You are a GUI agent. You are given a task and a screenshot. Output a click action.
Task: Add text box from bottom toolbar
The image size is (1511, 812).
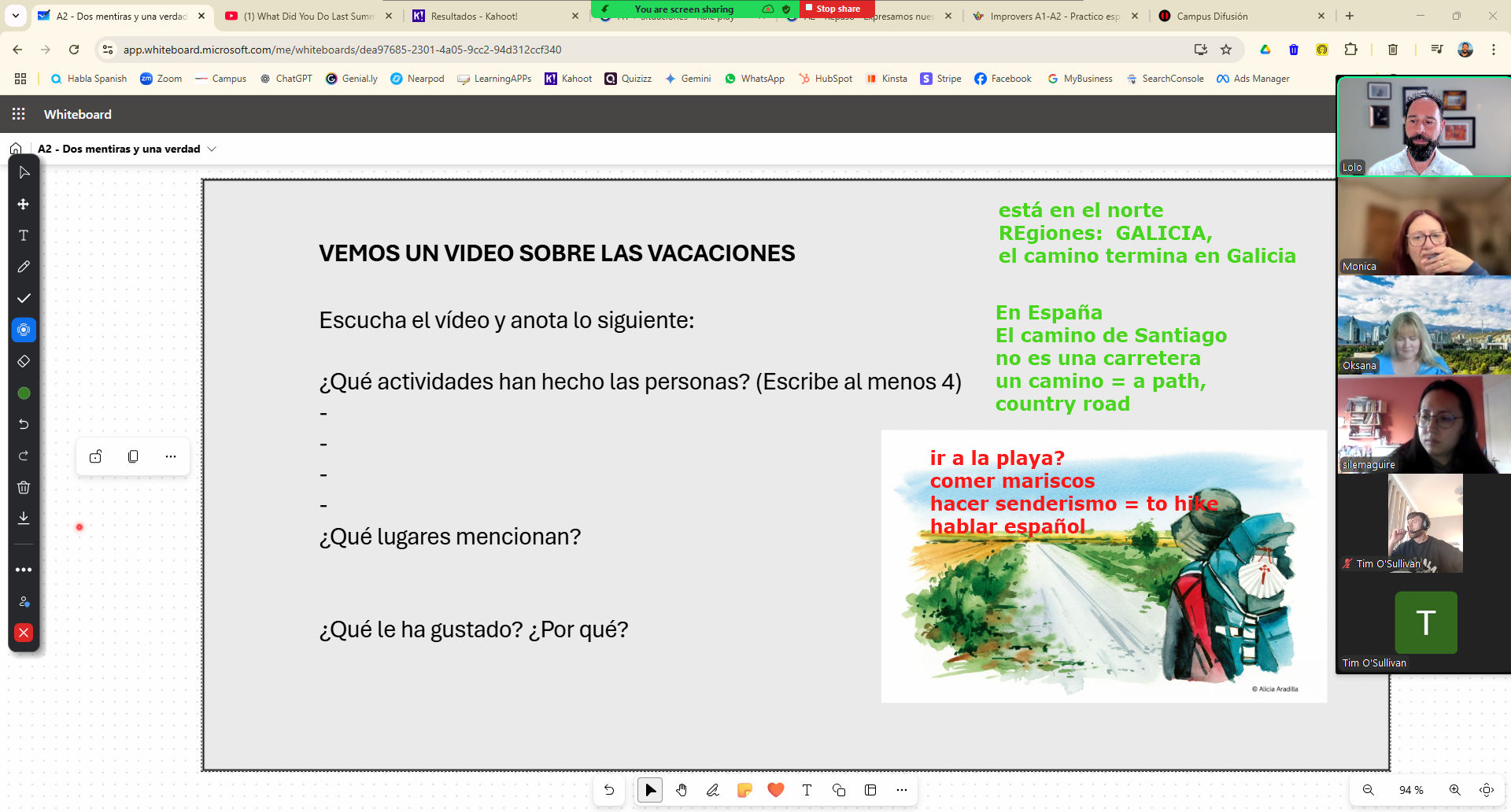click(x=807, y=790)
